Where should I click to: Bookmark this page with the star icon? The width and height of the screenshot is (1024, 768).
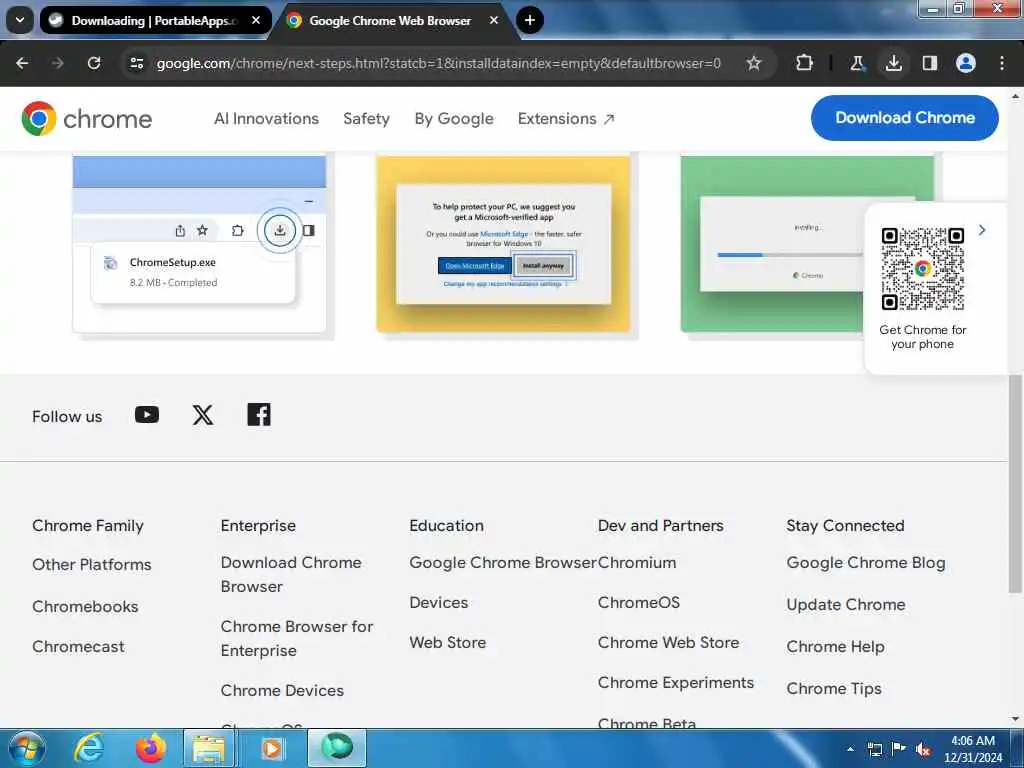pos(754,63)
